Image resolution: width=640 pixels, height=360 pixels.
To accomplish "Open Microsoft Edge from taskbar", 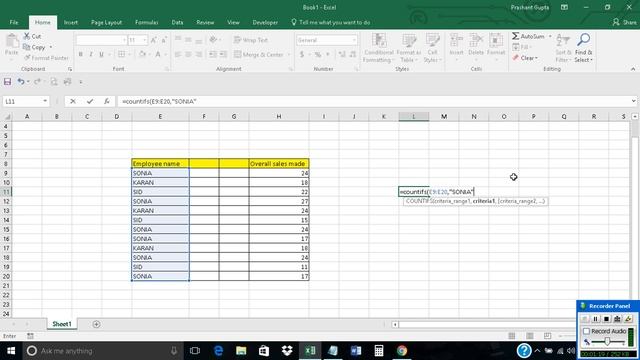I will (x=218, y=351).
